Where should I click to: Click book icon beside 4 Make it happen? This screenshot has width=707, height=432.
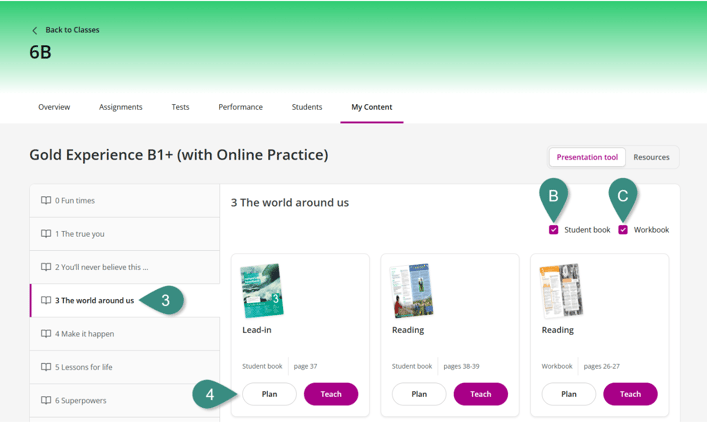[46, 334]
